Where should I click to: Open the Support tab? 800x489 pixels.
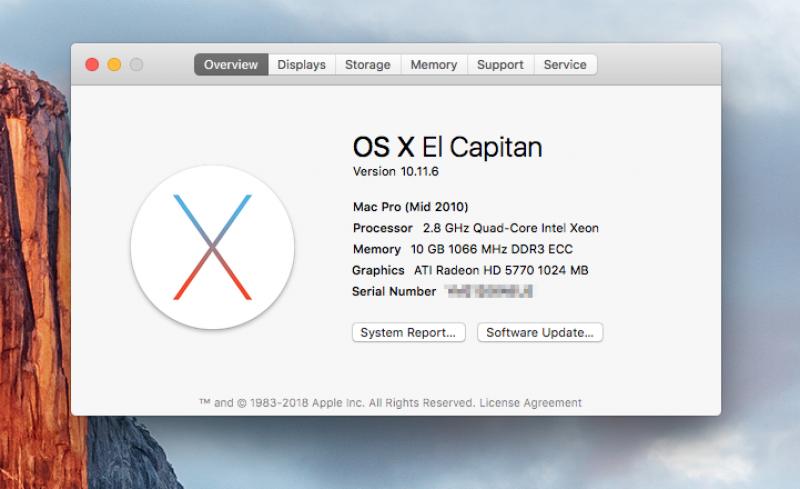point(501,65)
